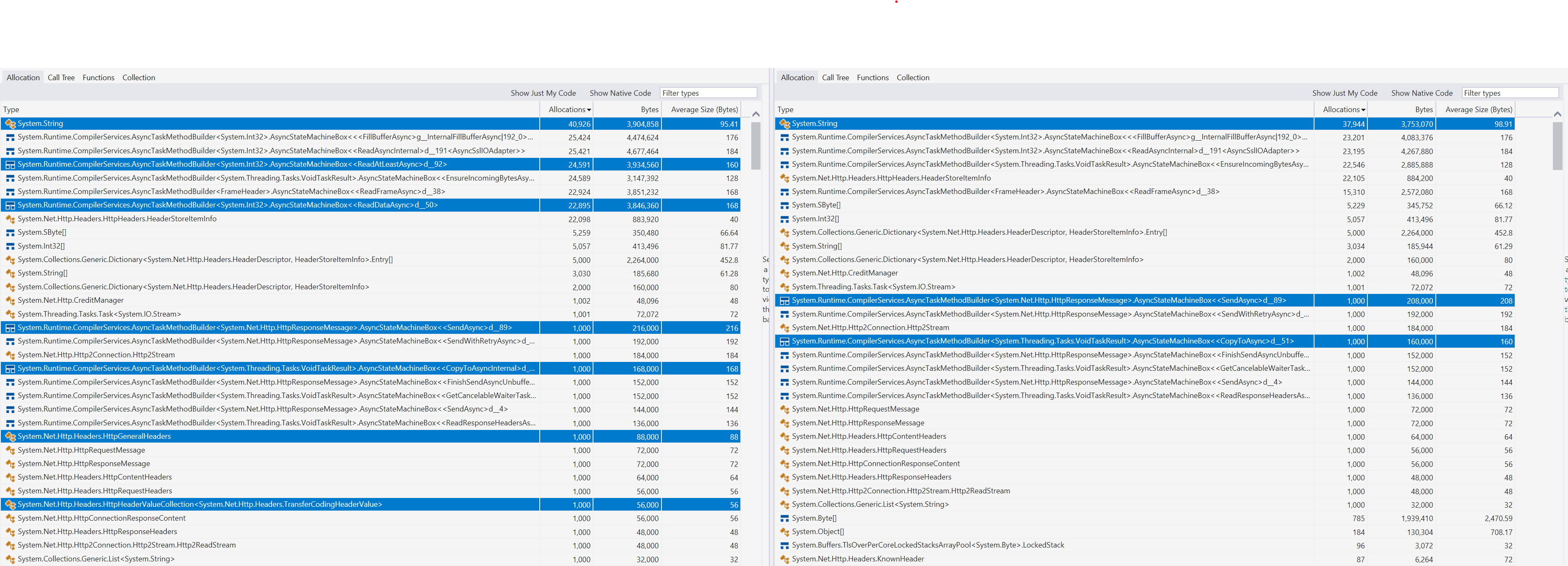Click the ReadAtLeastAsync row's struct icon in left panel

pos(10,165)
